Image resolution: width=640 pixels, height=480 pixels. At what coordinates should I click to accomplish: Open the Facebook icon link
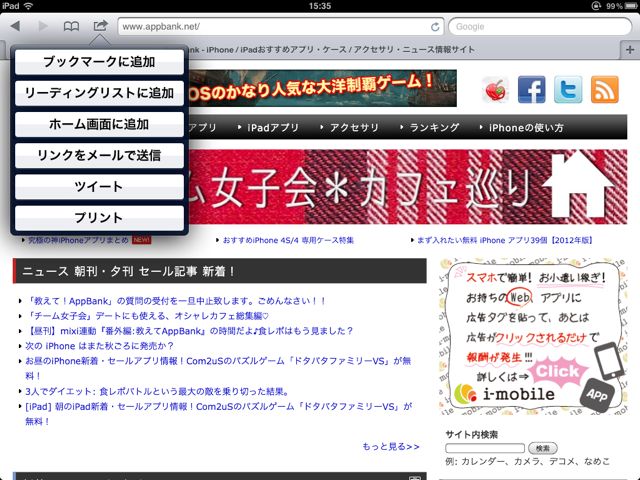click(x=531, y=89)
